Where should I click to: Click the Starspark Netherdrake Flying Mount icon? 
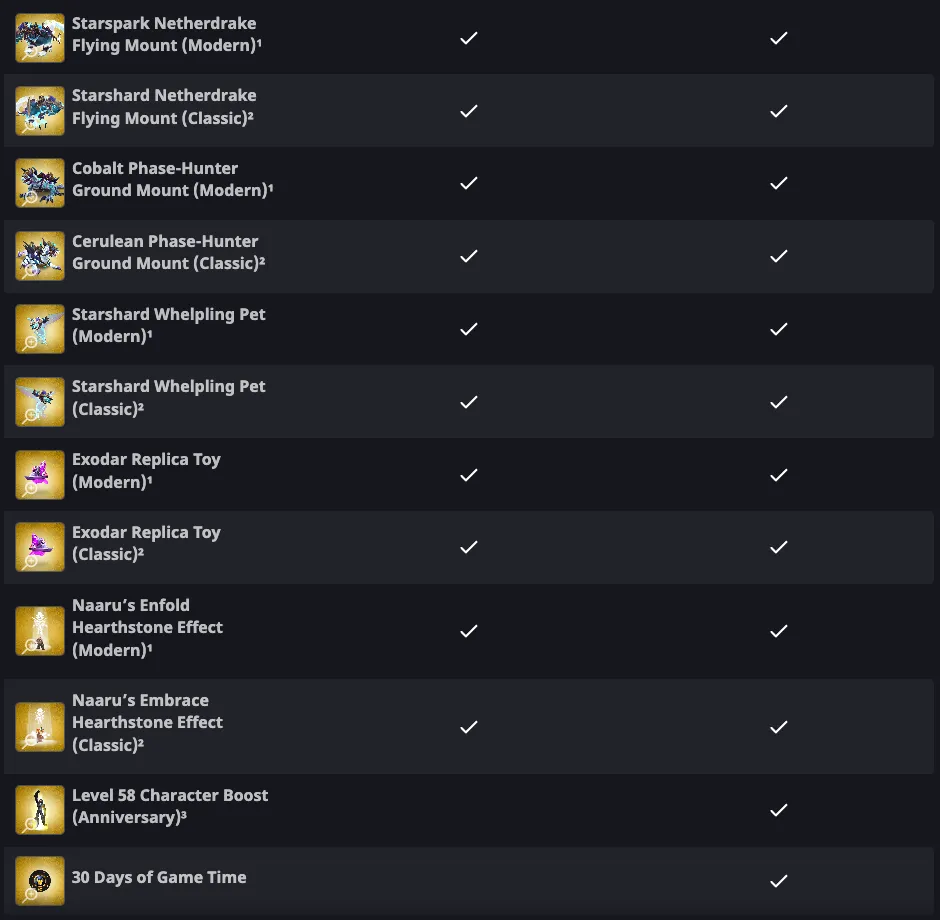pos(40,38)
